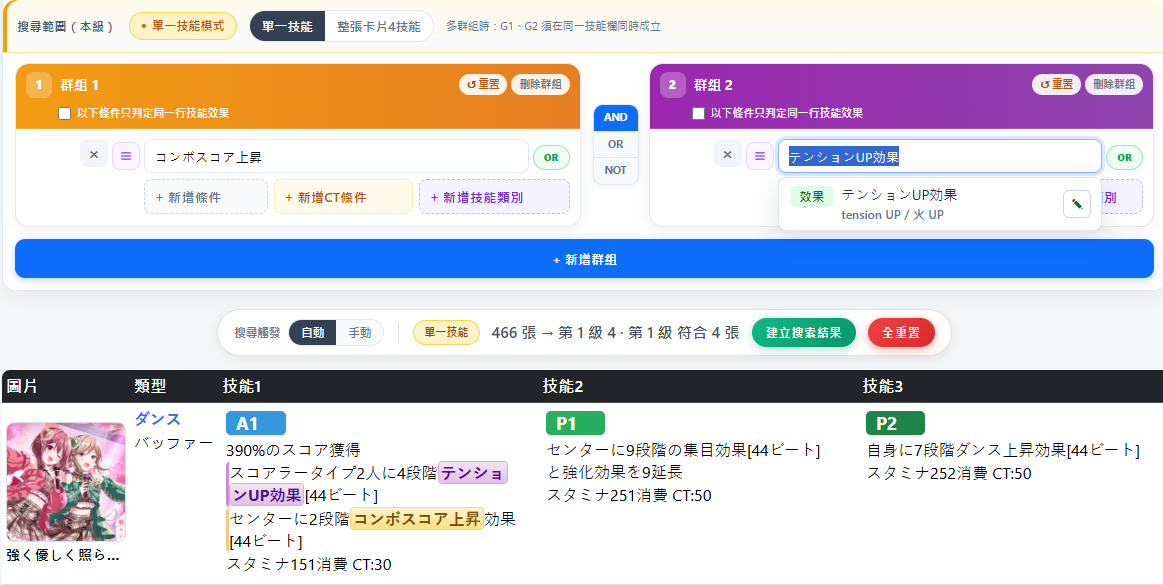Screen dimensions: 1163x585
Task: Select NOT group operator
Action: tap(616, 170)
